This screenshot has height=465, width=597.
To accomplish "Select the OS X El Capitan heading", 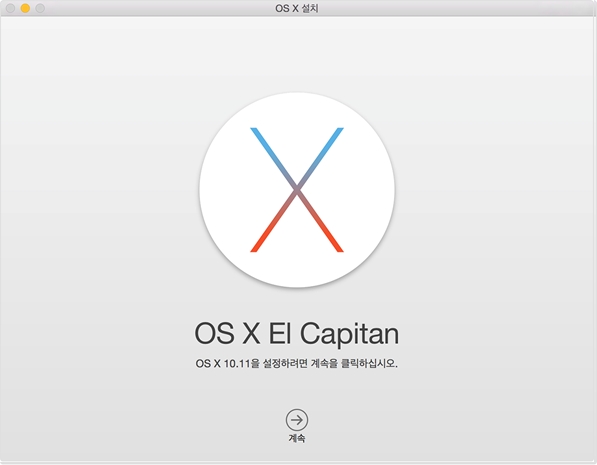I will (297, 334).
